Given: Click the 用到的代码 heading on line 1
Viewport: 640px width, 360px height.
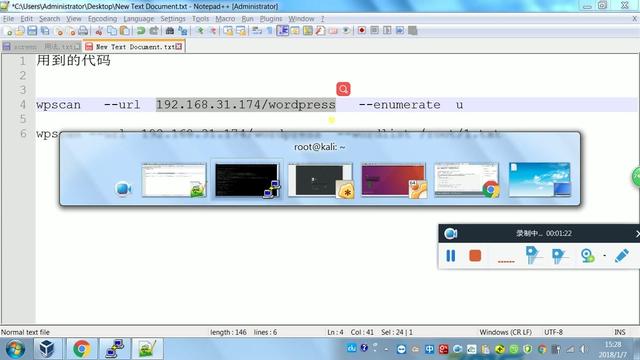Looking at the screenshot, I should click(73, 60).
